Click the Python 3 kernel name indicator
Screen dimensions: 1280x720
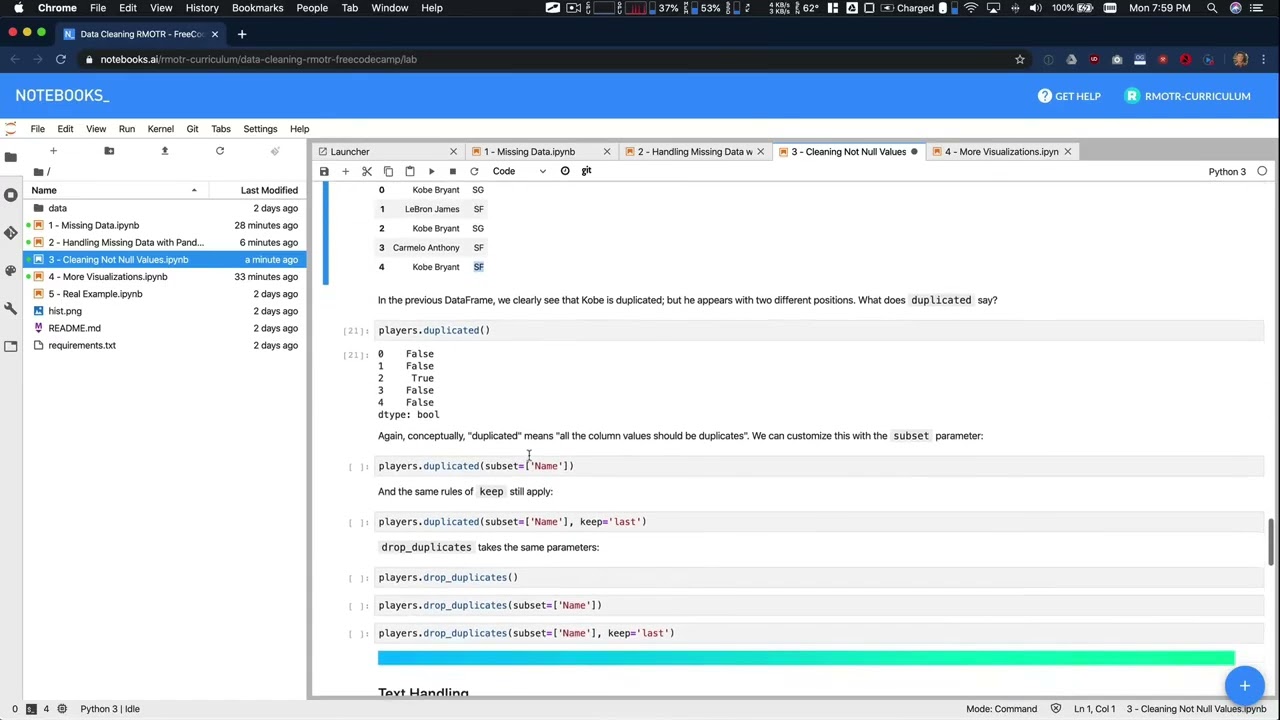[x=1227, y=172]
